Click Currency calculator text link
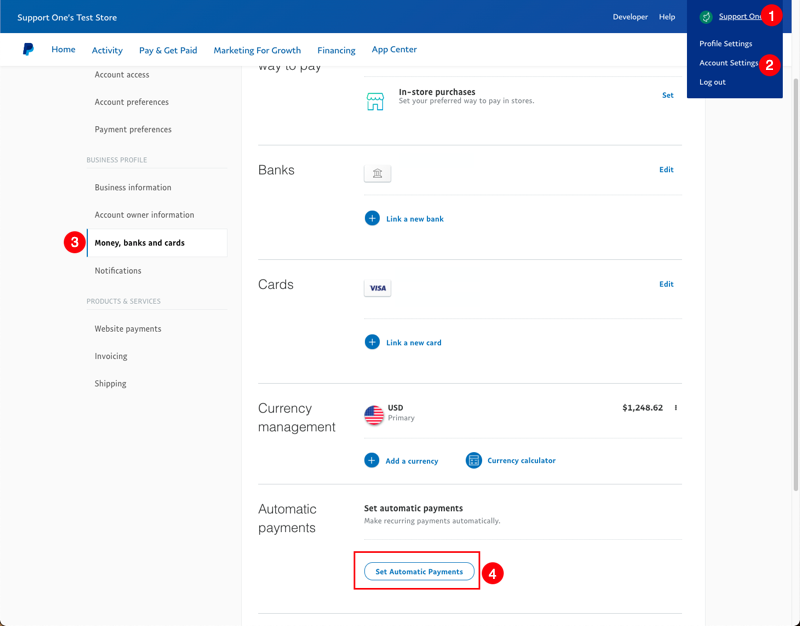 coord(521,461)
